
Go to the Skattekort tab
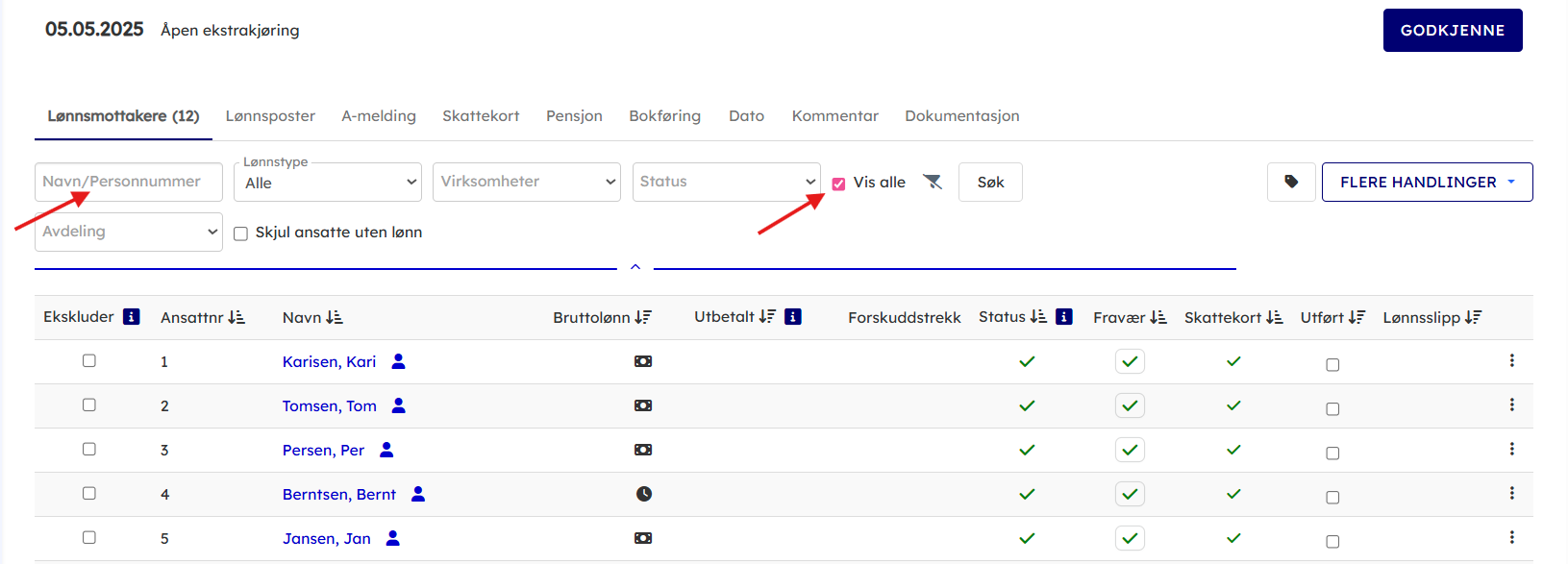[x=481, y=116]
